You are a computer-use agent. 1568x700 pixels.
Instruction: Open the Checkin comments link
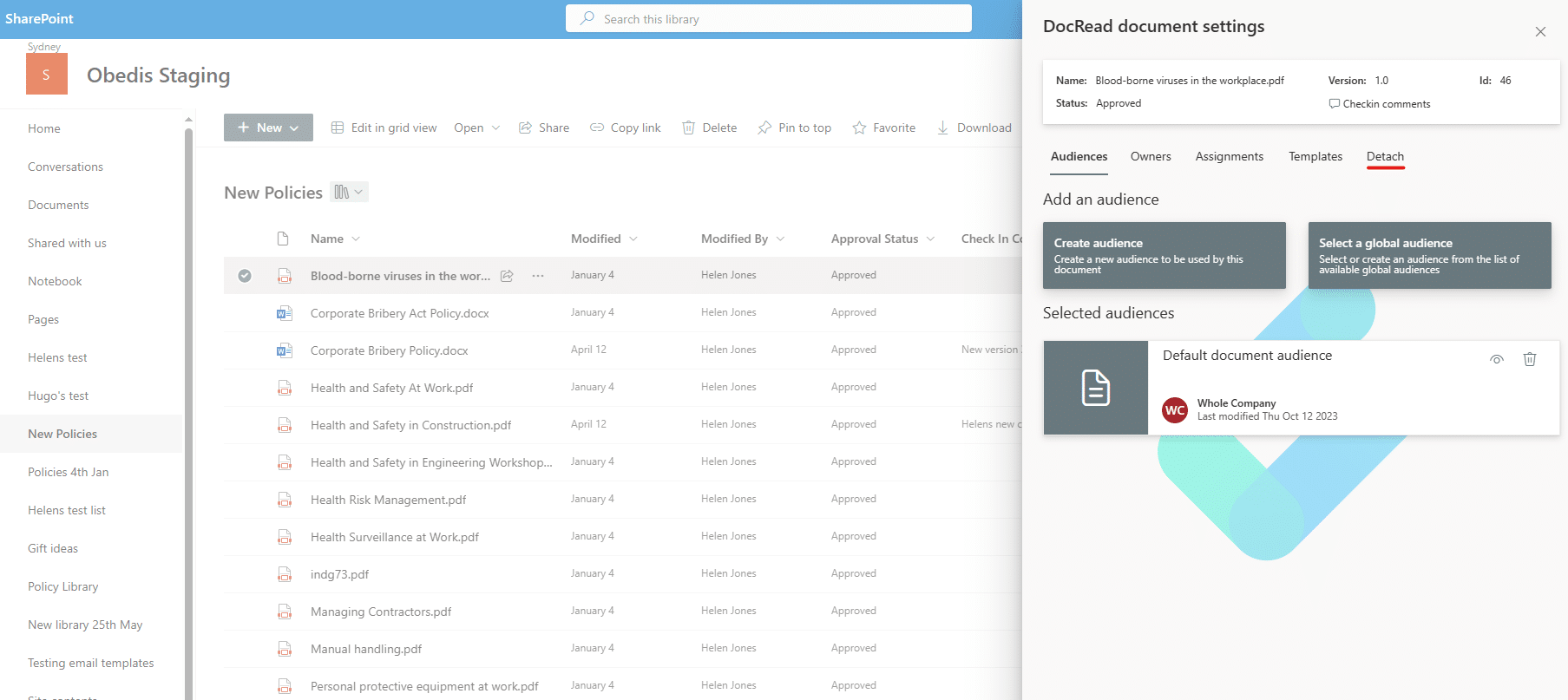pos(1386,103)
